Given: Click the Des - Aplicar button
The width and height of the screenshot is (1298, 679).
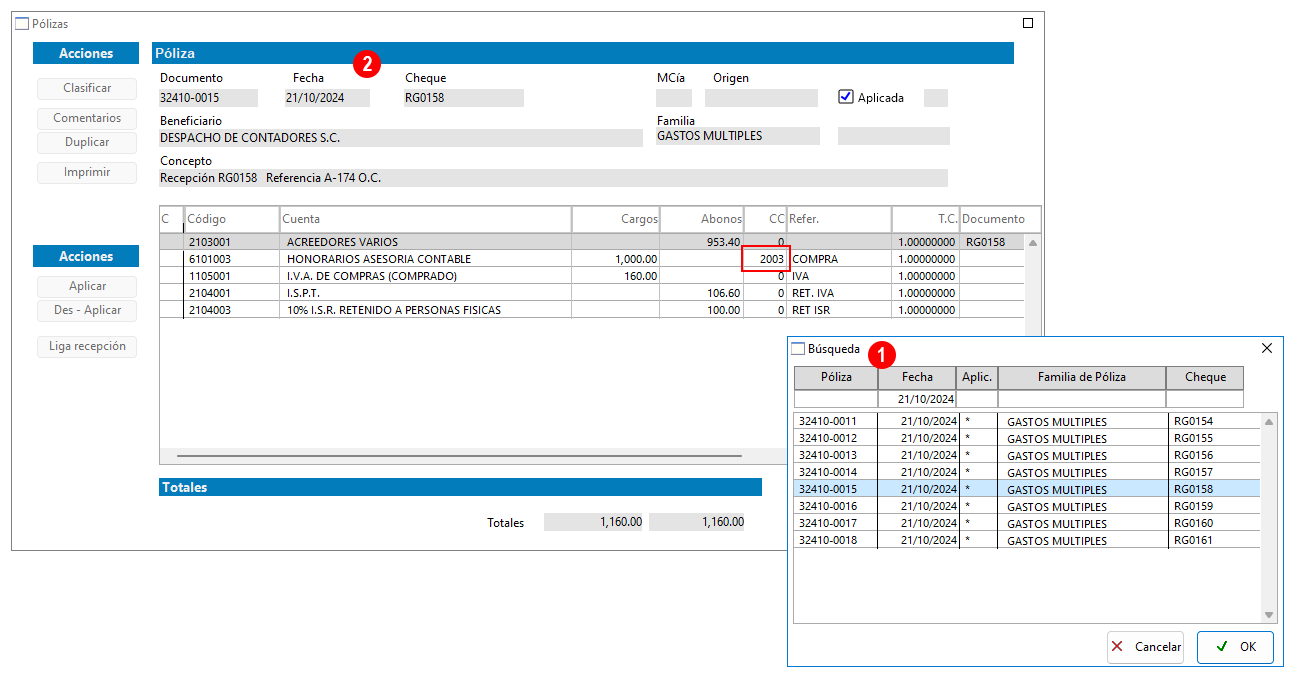Looking at the screenshot, I should pos(87,310).
